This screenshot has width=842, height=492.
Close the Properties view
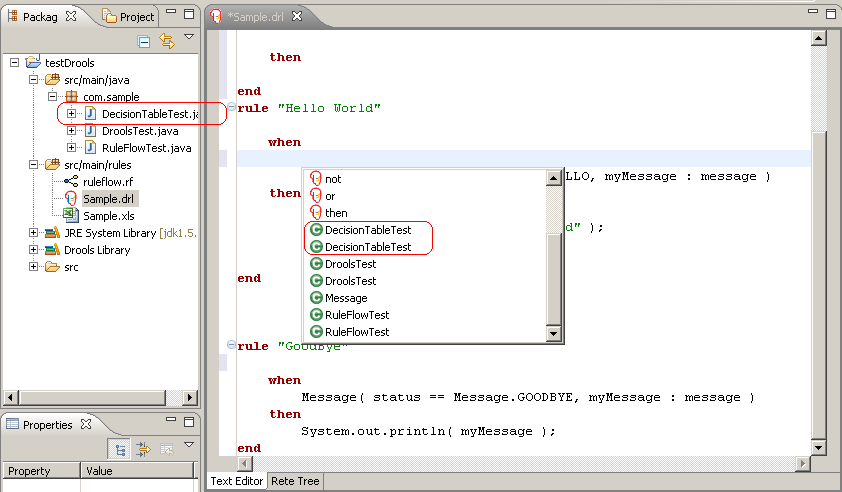[86, 424]
